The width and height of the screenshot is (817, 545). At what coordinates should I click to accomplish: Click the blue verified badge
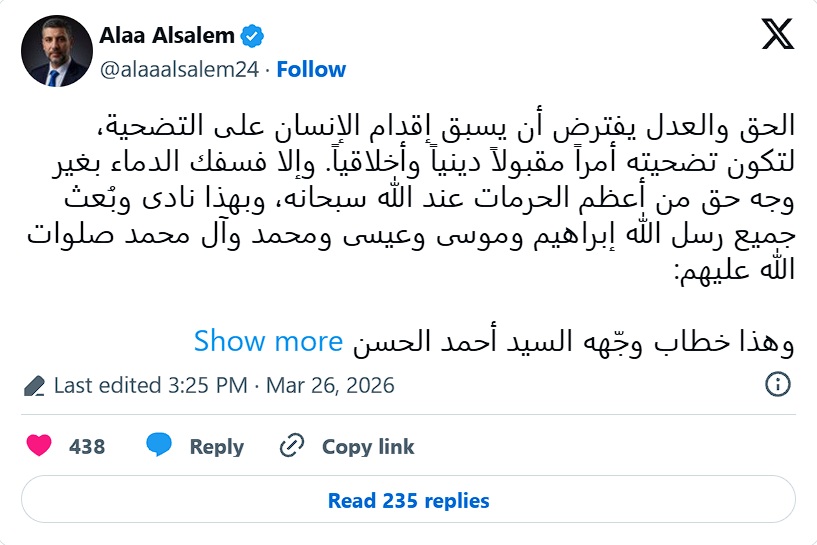pos(253,37)
